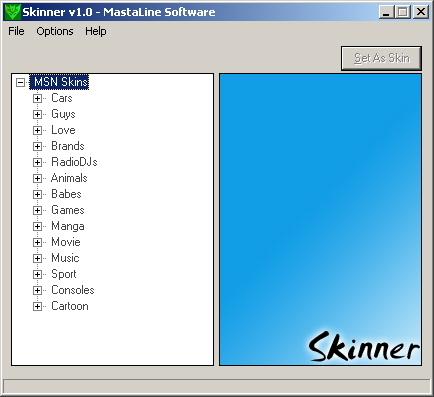Select the Guys tree item
The image size is (434, 397).
(x=63, y=114)
